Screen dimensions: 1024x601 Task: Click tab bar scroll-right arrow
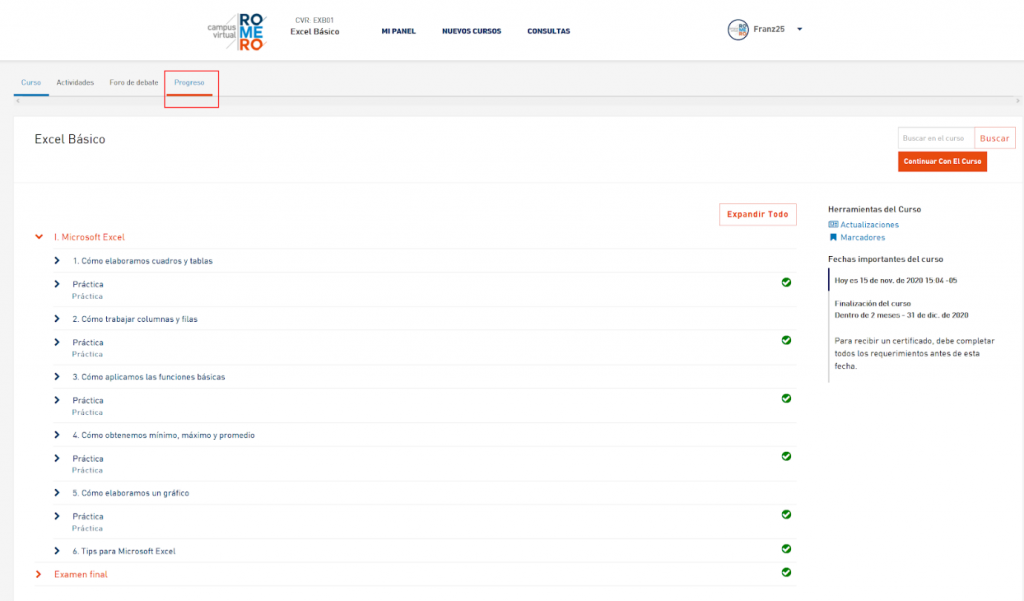pos(1017,101)
